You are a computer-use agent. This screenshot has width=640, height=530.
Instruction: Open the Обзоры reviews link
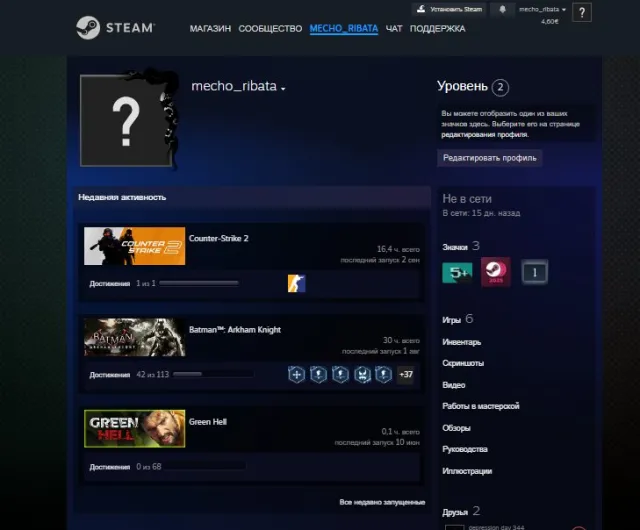coord(456,428)
